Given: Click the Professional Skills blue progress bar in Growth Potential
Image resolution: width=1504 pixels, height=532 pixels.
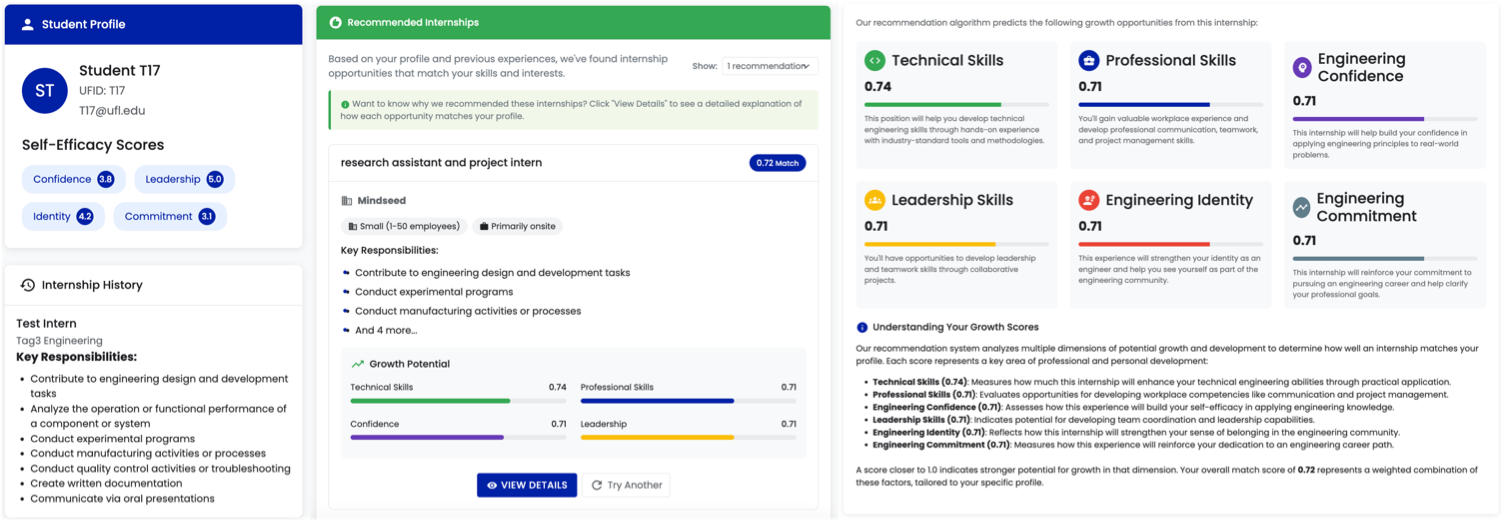Looking at the screenshot, I should click(688, 401).
